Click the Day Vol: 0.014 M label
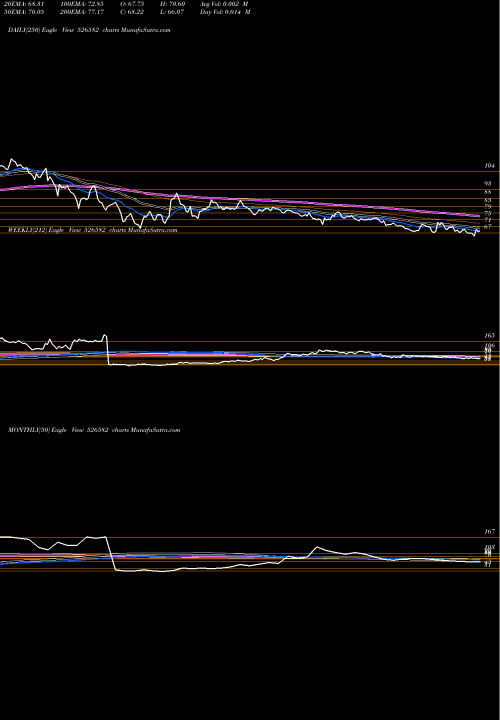Image resolution: width=500 pixels, height=720 pixels. click(225, 12)
